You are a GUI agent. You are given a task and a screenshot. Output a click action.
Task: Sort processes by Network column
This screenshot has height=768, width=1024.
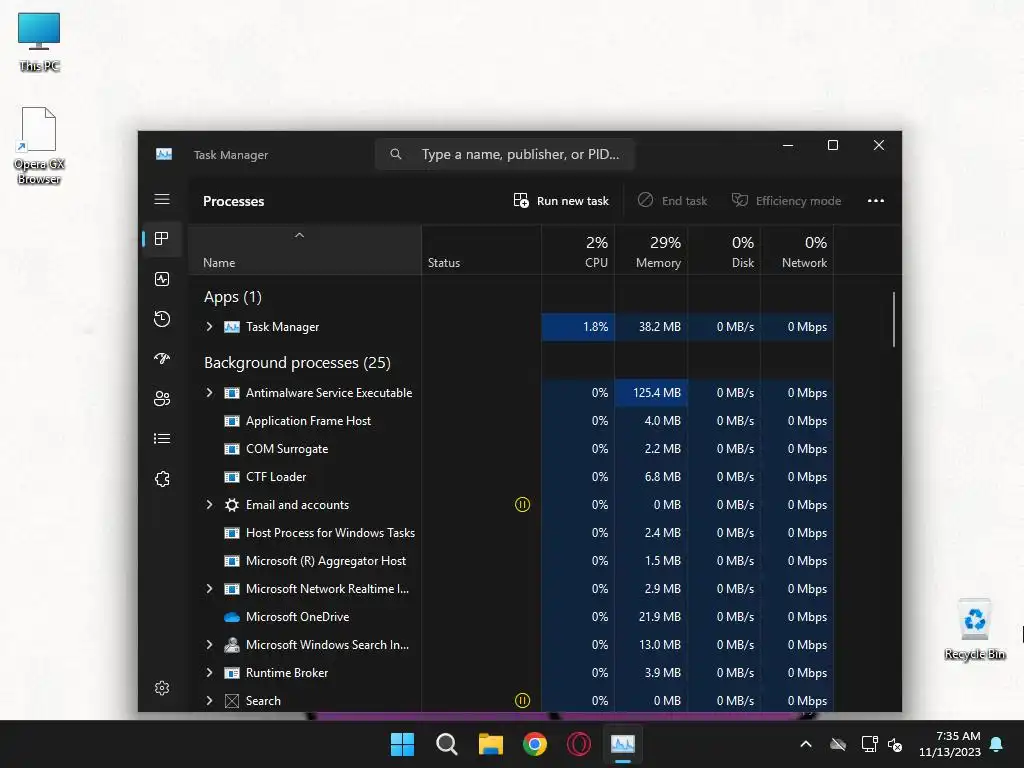797,251
